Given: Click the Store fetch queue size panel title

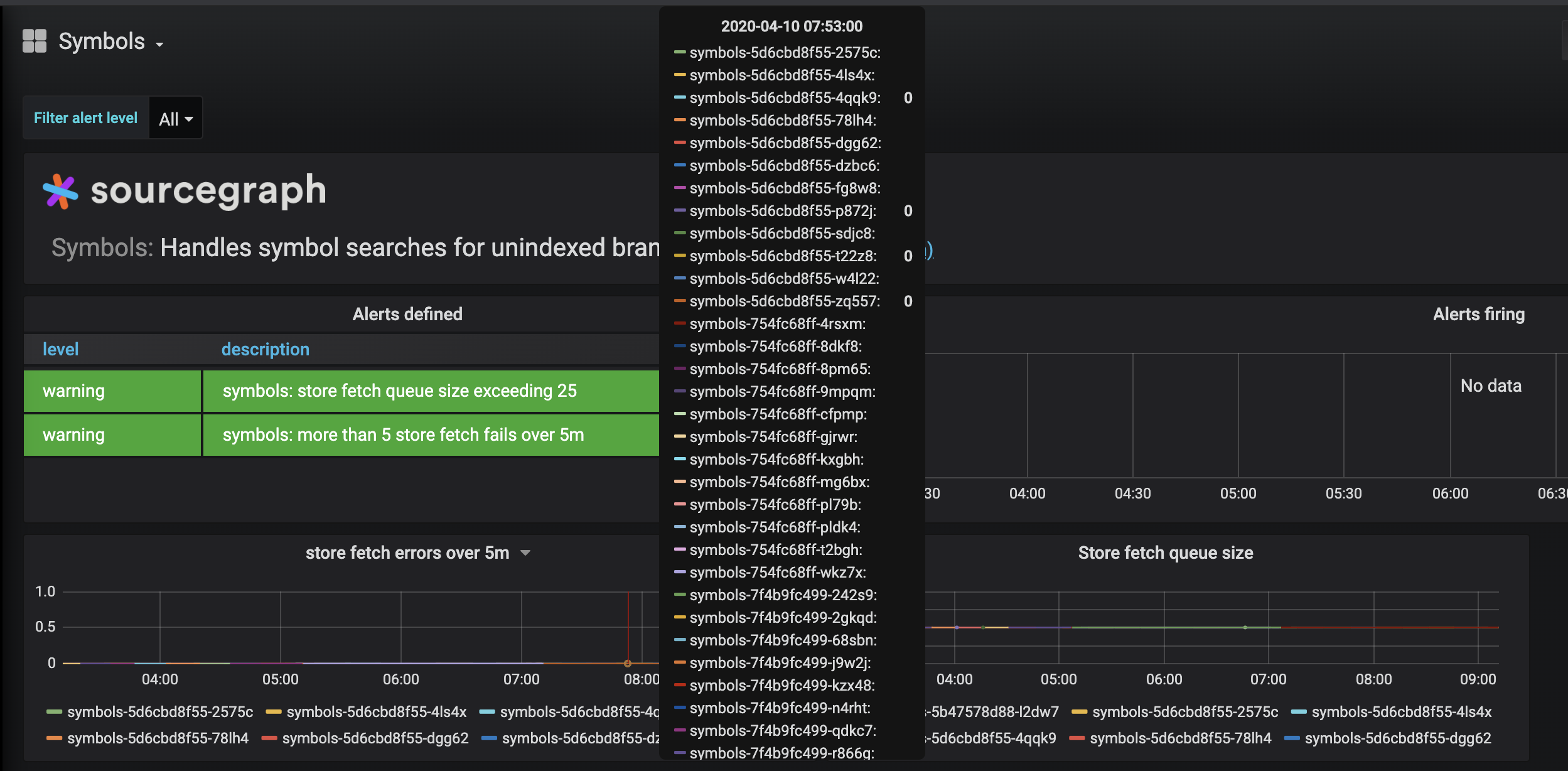Looking at the screenshot, I should pos(1165,553).
